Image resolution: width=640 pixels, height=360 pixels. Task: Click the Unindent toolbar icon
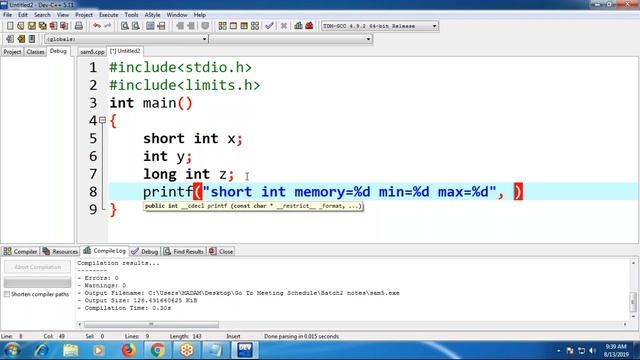pyautogui.click(x=191, y=26)
